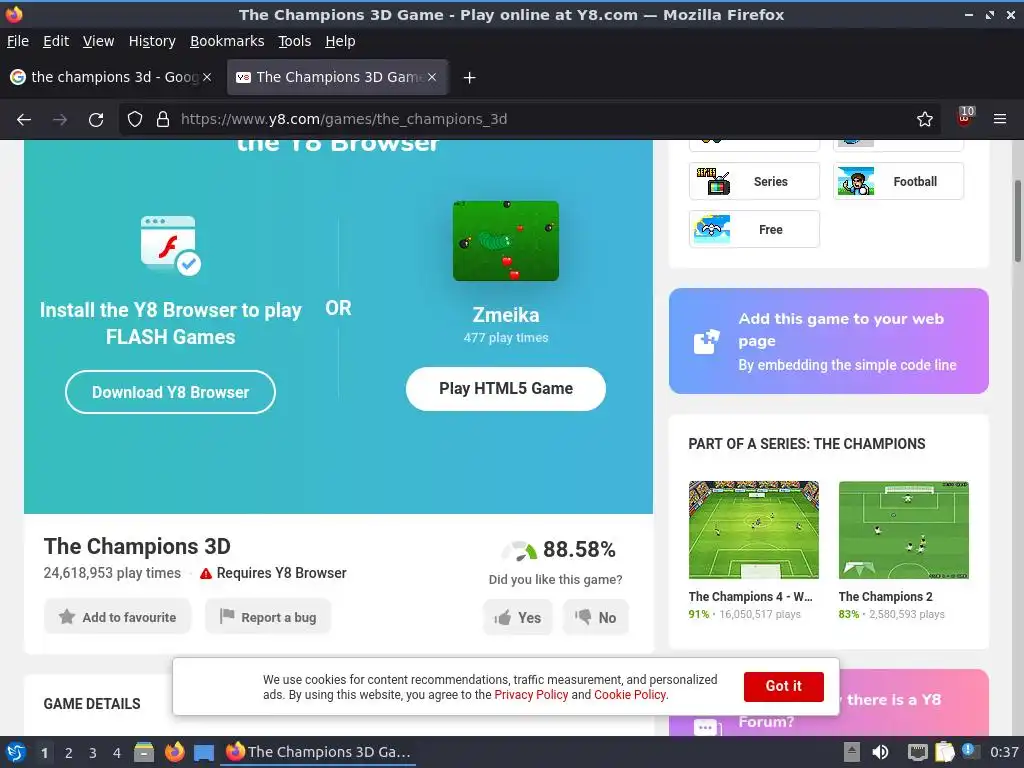Viewport: 1024px width, 768px height.
Task: Open the Edit menu
Action: click(x=56, y=41)
